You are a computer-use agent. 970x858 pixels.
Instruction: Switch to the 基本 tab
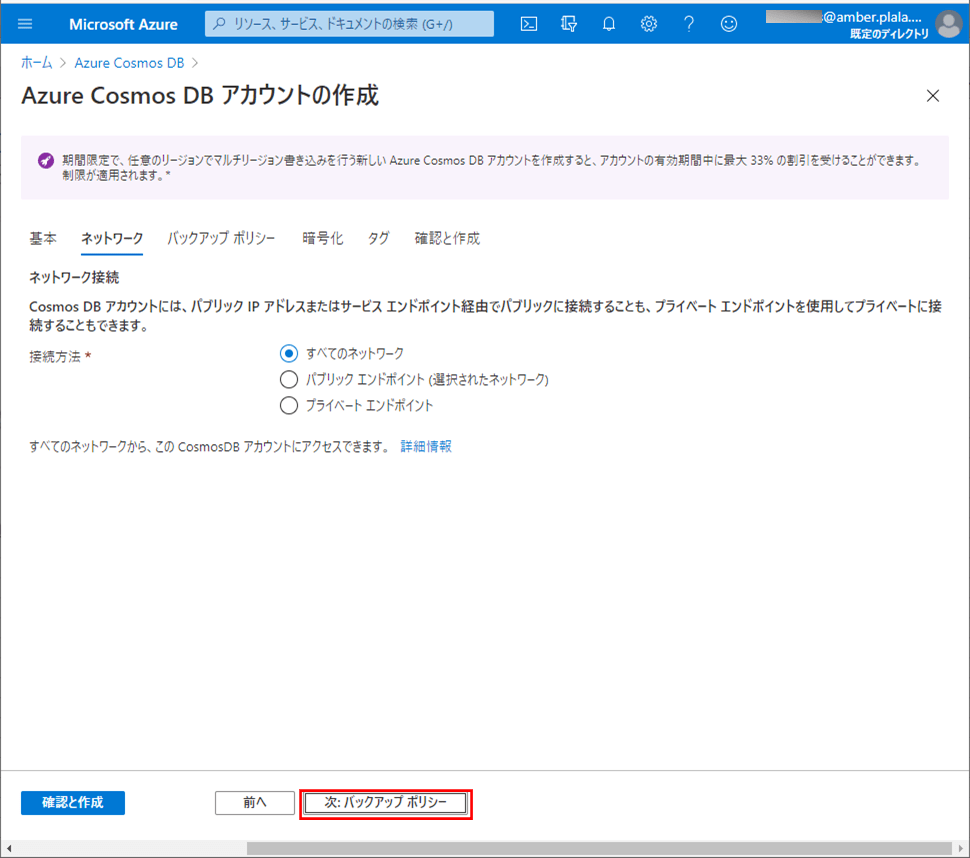click(x=43, y=238)
